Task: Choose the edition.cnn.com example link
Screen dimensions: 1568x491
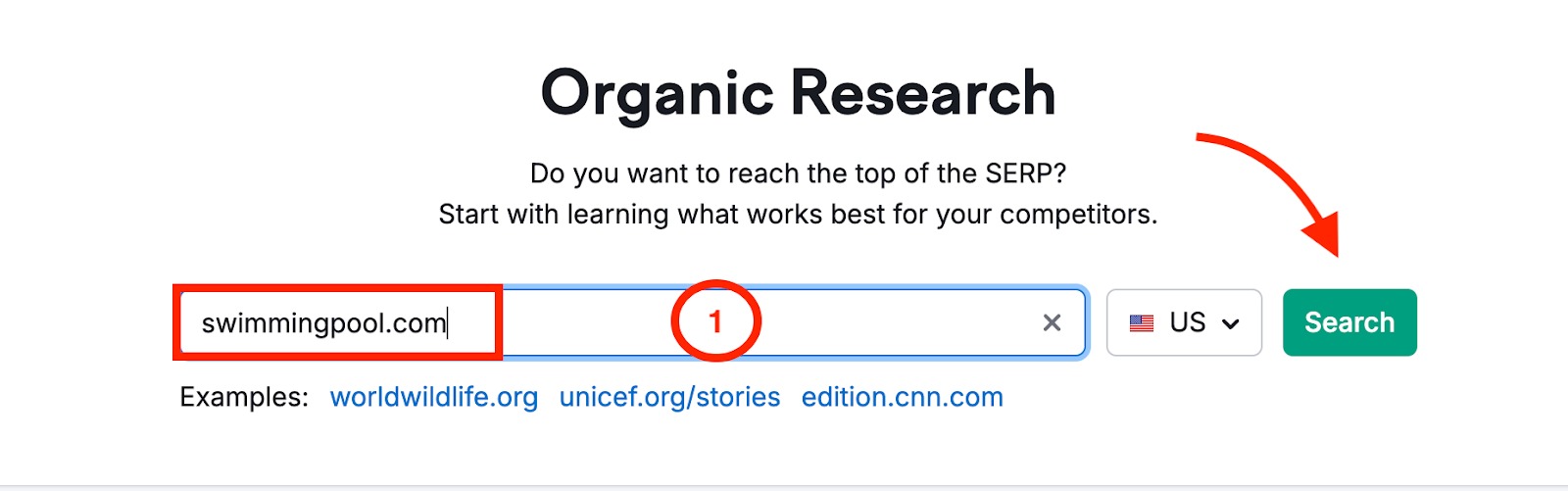Action: 902,397
